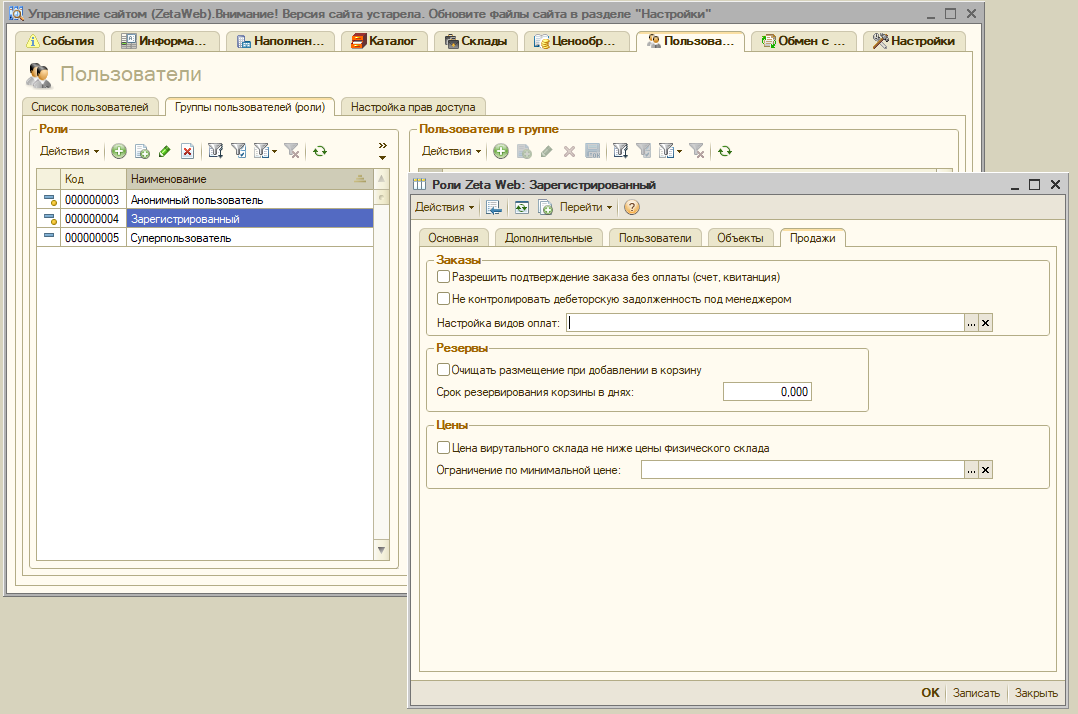
Task: Open the Перейти dropdown menu
Action: 586,207
